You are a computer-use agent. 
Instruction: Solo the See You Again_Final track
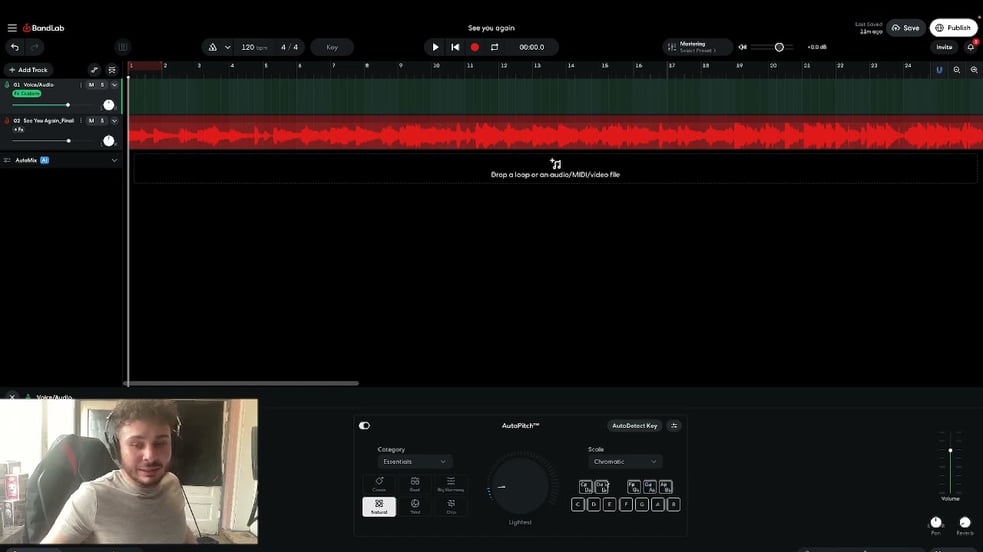coord(102,120)
